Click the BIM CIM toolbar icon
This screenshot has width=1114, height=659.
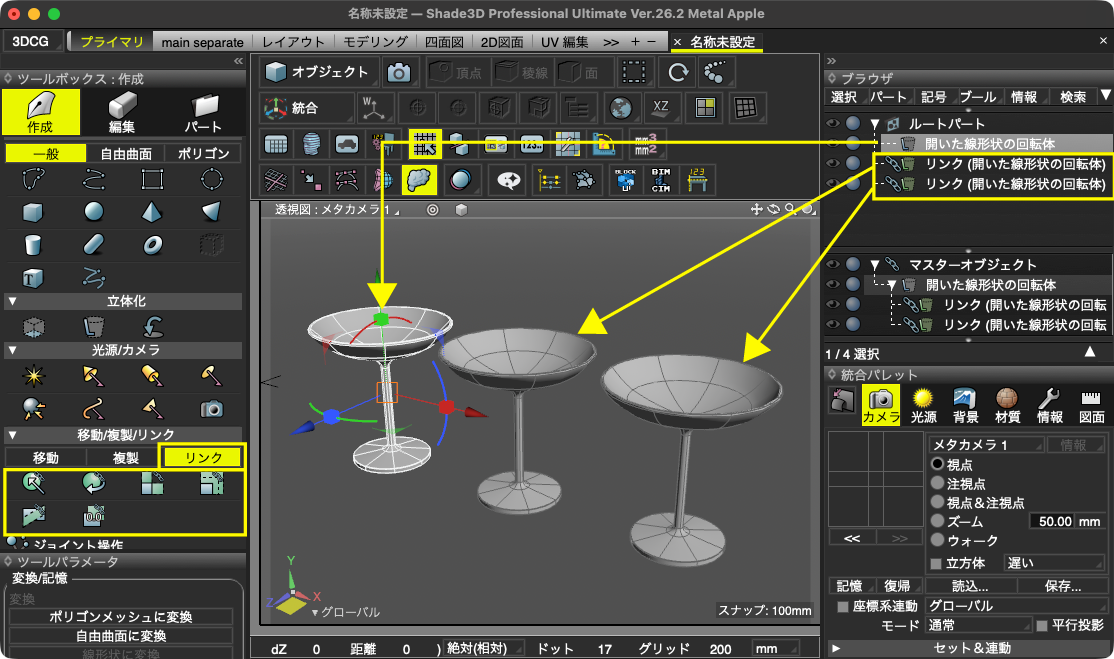pos(661,180)
